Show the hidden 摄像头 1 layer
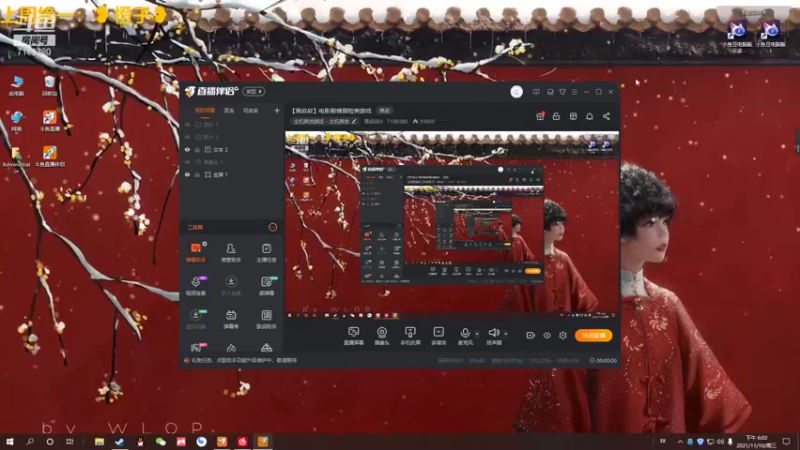This screenshot has width=800, height=450. [x=187, y=162]
